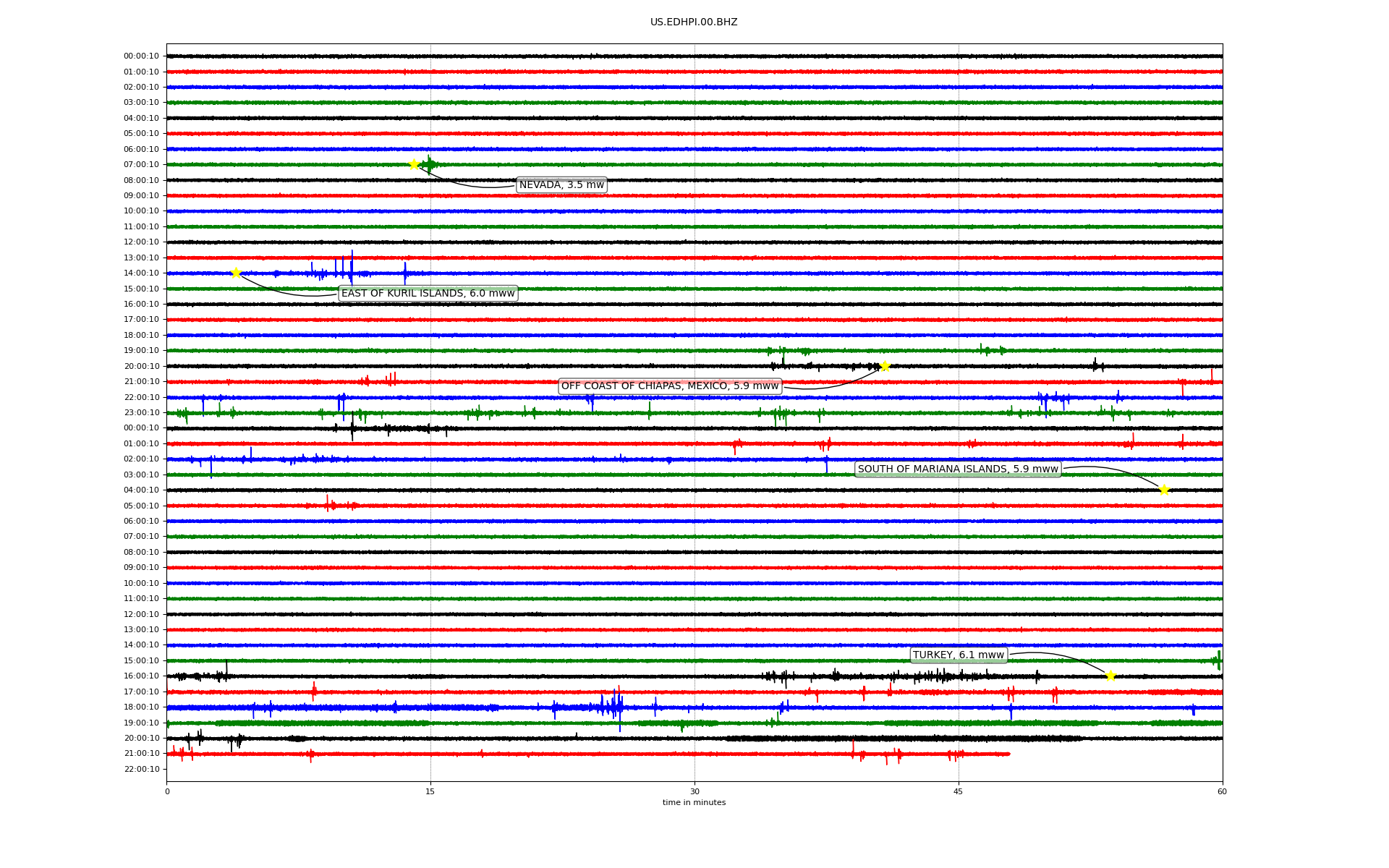
Task: Click the SOUTH OF MARIANA ISLANDS, 5.9 mww label
Action: (958, 469)
